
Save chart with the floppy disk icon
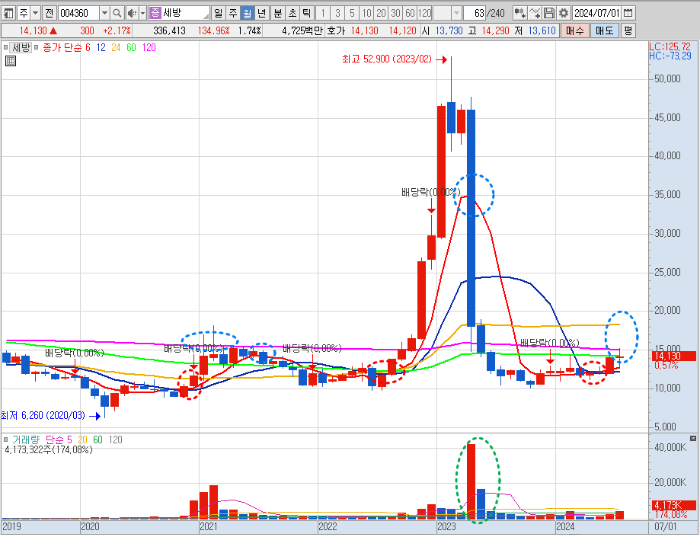click(549, 13)
